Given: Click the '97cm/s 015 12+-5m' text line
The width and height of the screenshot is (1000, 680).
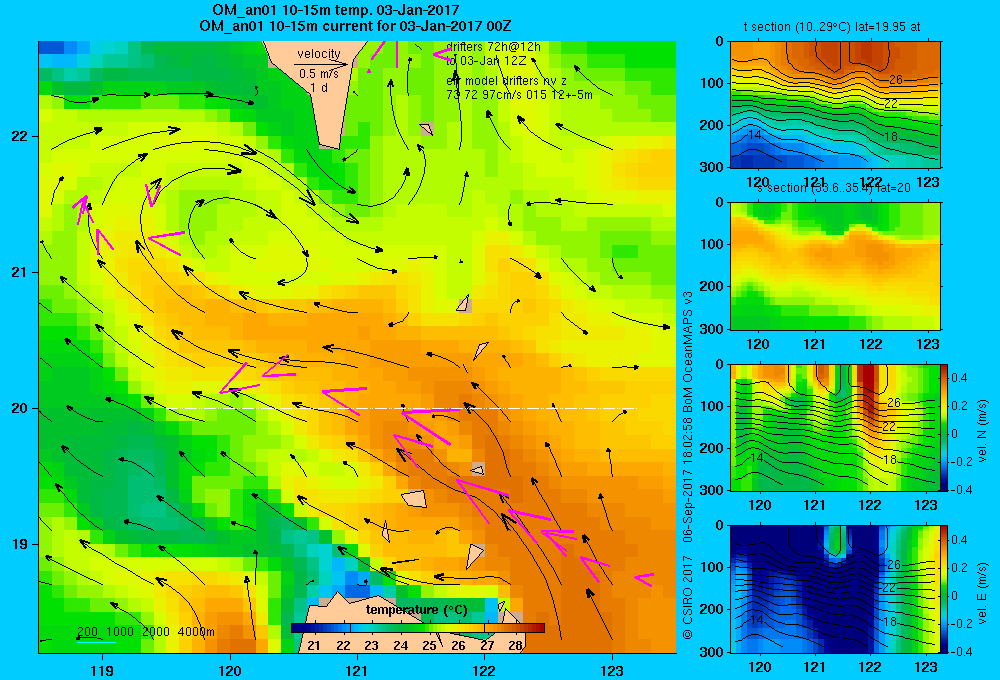Looking at the screenshot, I should click(x=519, y=95).
